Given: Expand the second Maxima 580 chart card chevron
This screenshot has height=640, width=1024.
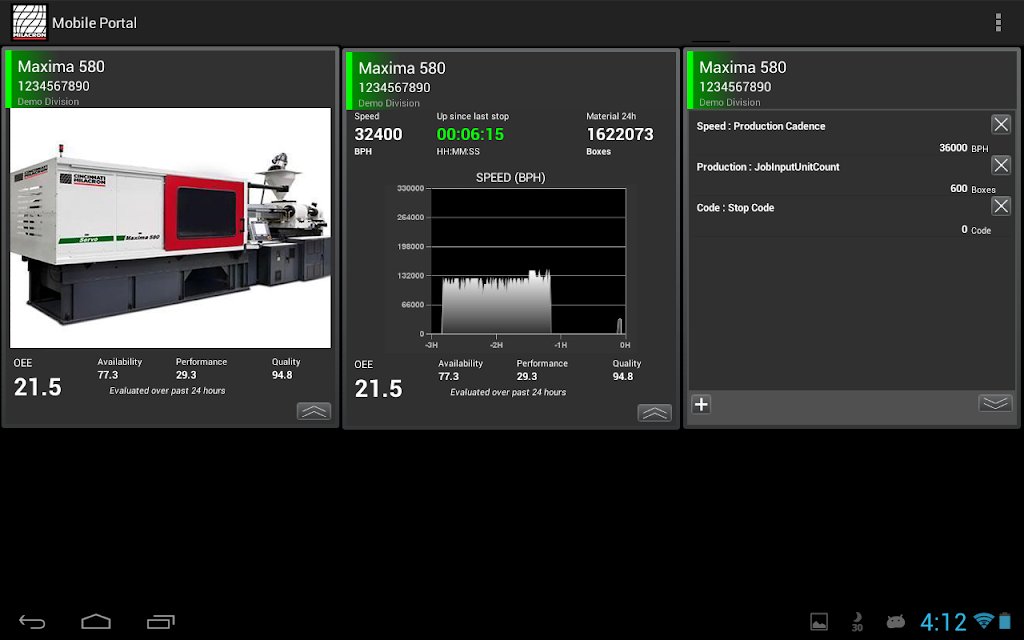Looking at the screenshot, I should (654, 413).
